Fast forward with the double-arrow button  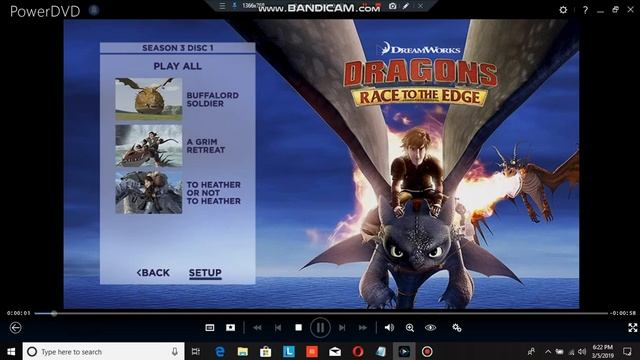[x=362, y=328]
